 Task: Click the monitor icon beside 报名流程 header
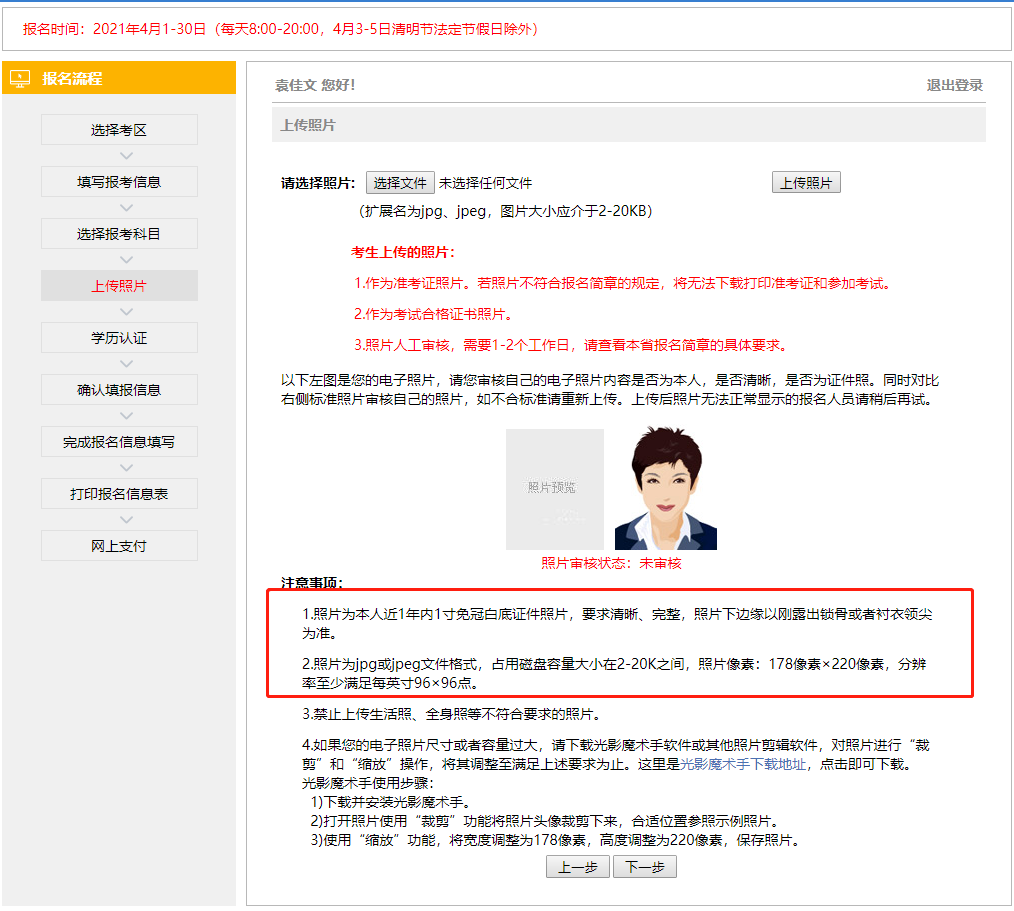[21, 76]
